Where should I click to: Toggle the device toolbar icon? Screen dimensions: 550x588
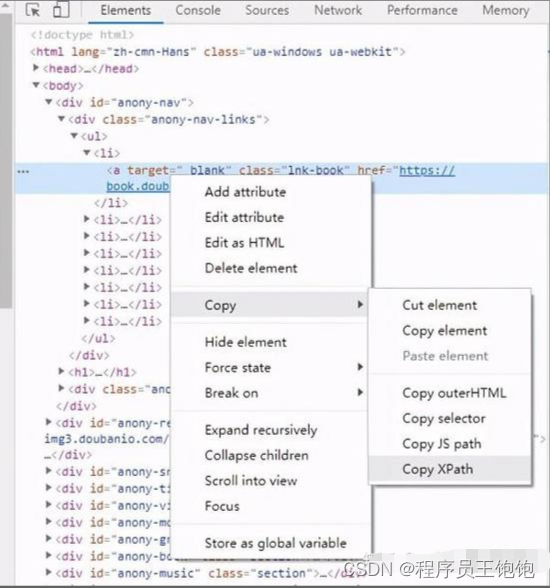point(61,10)
